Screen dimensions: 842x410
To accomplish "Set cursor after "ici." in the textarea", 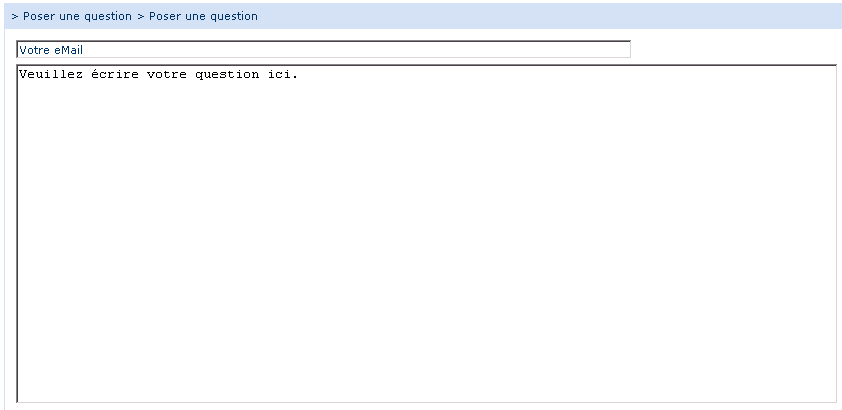I will tap(299, 75).
